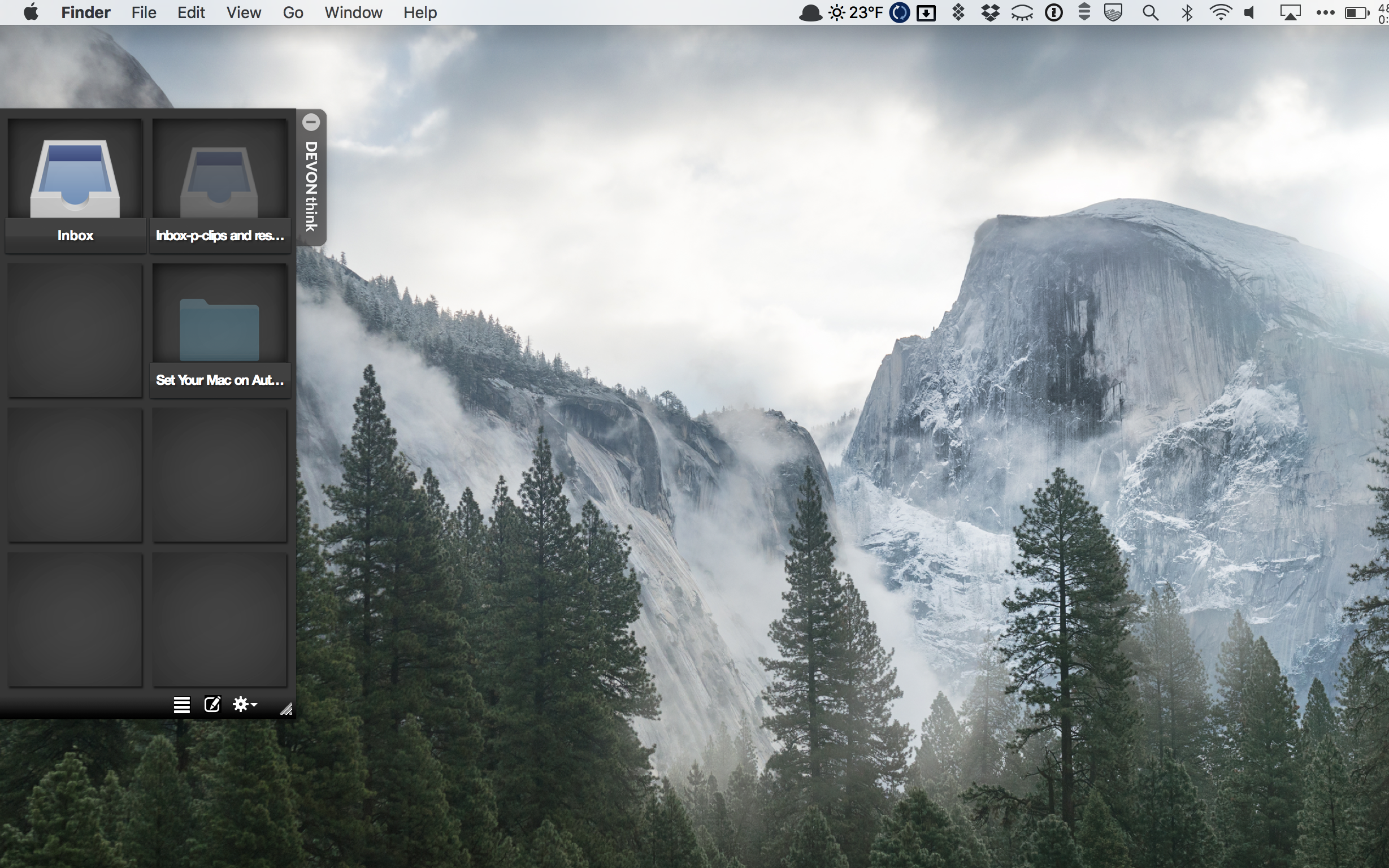Viewport: 1389px width, 868px height.
Task: Click the Sorter panel resize handle
Action: pyautogui.click(x=286, y=710)
